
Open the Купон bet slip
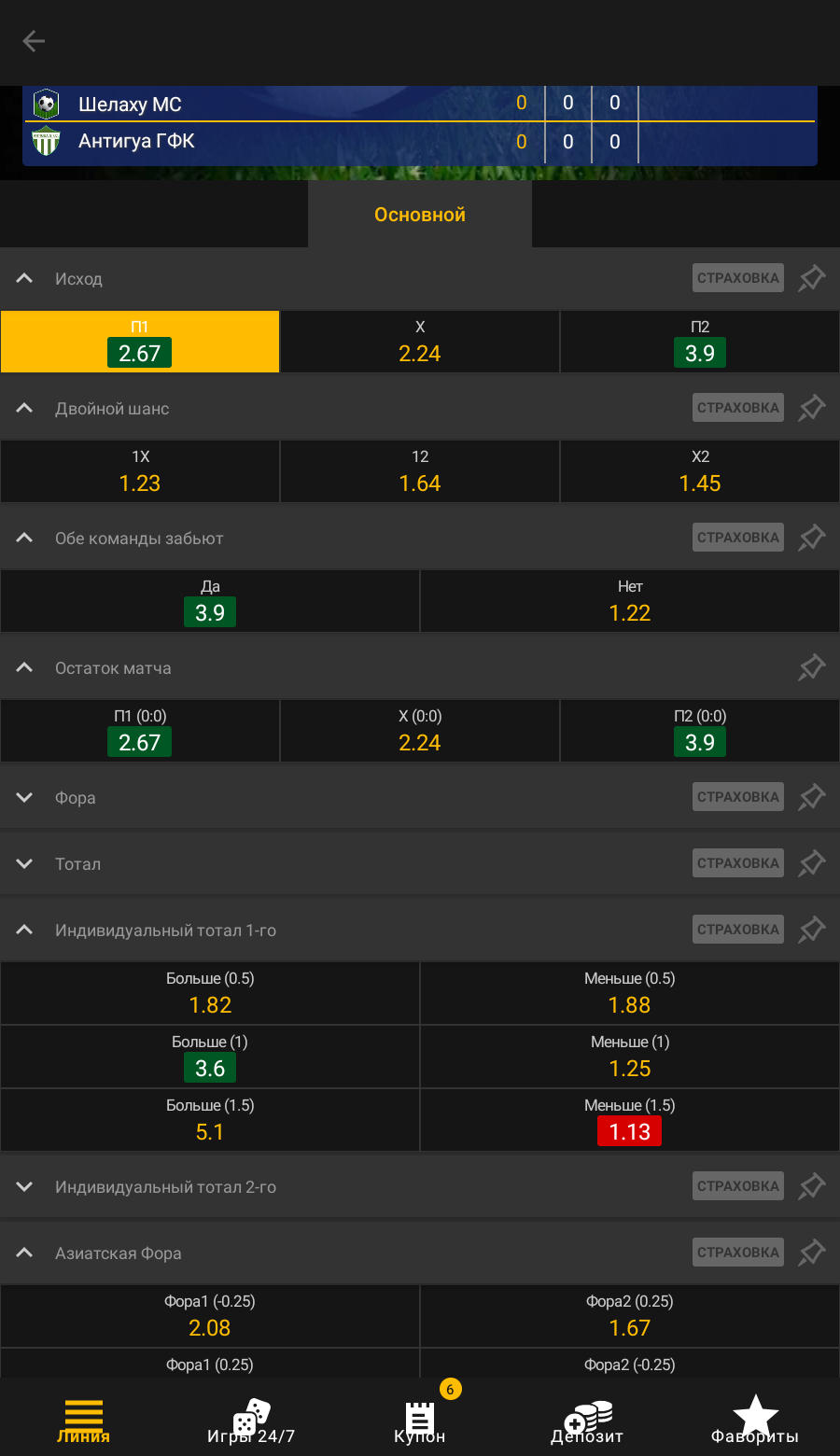pyautogui.click(x=420, y=1421)
